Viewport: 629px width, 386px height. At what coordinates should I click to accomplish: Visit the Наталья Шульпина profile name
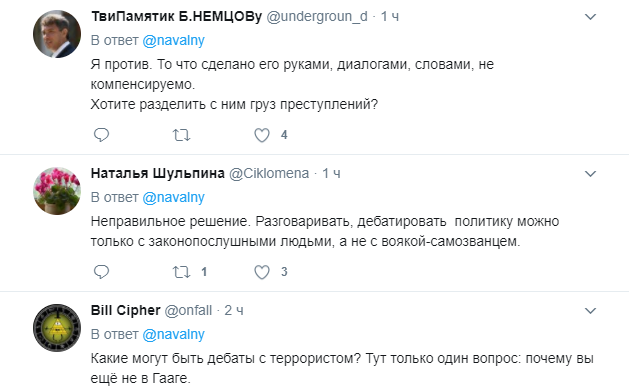coord(158,173)
